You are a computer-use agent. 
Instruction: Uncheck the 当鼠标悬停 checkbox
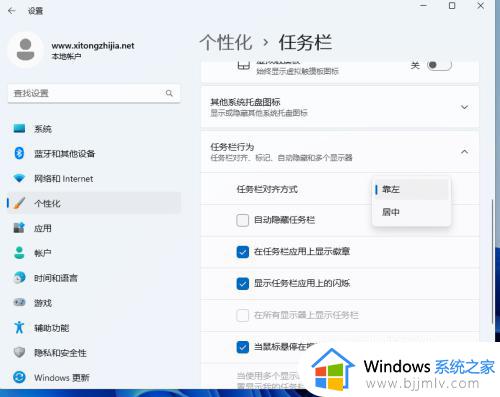(243, 347)
